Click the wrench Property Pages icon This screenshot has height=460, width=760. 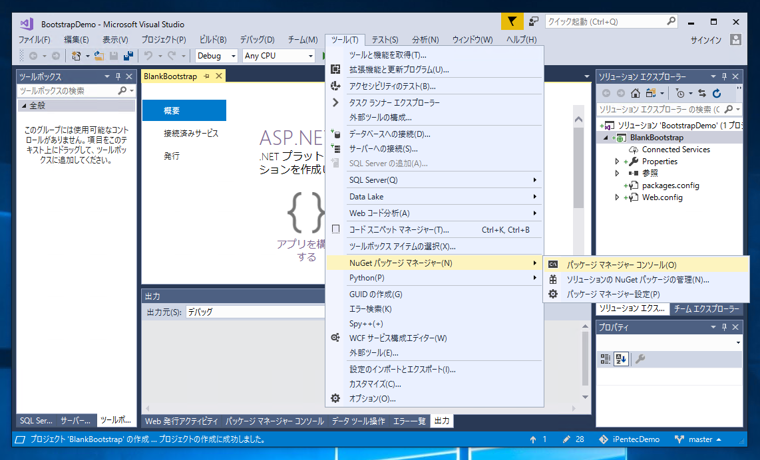pos(640,359)
